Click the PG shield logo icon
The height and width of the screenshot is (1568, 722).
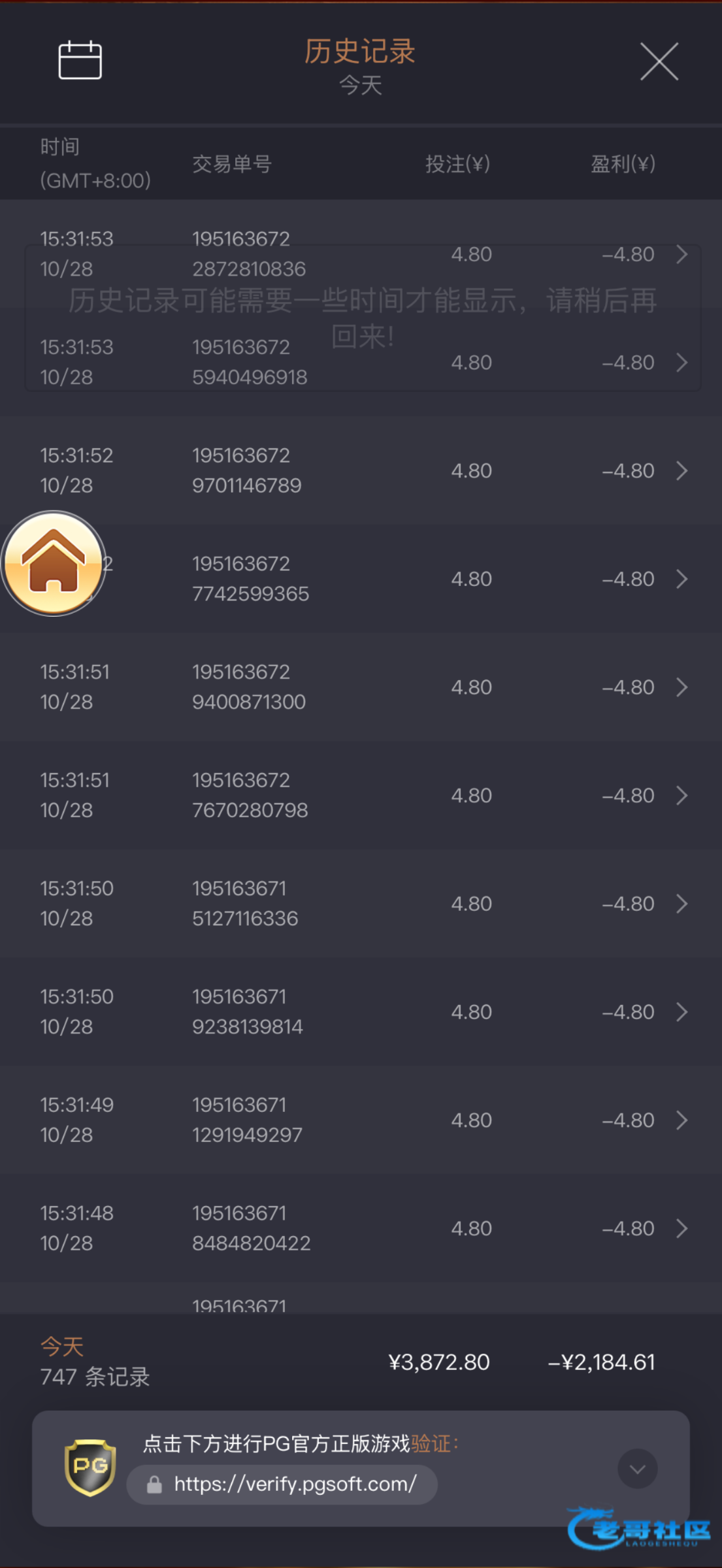coord(90,1467)
